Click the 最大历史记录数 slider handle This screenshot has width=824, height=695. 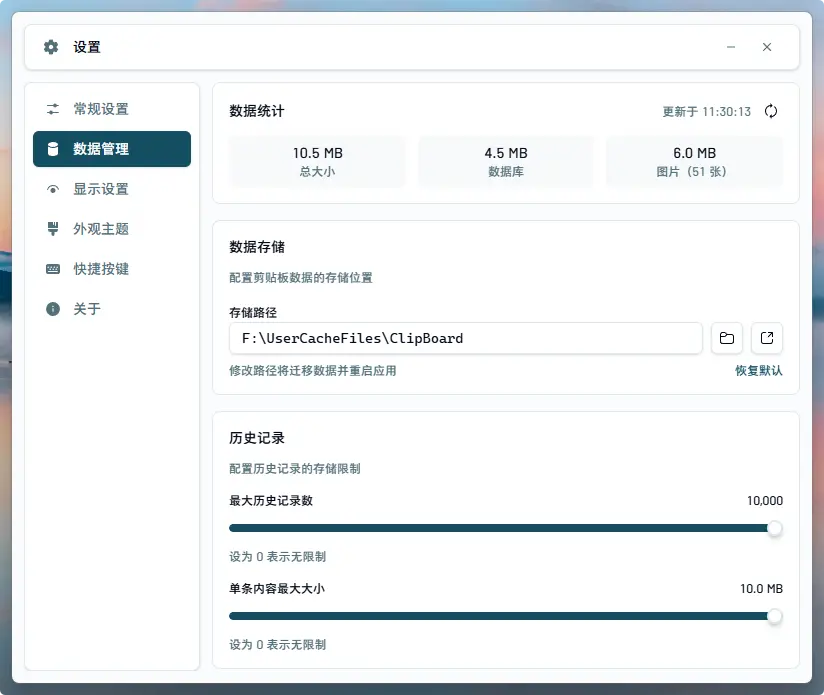776,528
